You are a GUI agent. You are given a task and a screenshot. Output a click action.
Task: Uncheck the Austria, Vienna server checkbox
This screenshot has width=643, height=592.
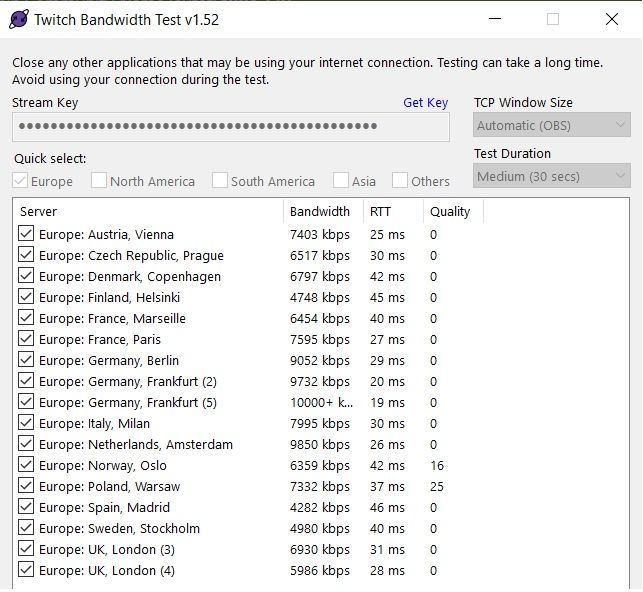26,234
